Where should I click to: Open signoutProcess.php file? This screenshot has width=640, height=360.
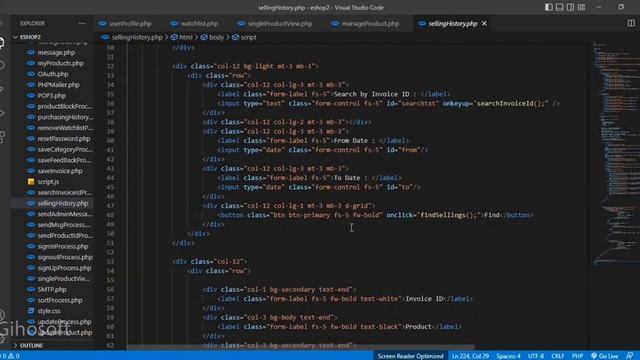pos(65,257)
